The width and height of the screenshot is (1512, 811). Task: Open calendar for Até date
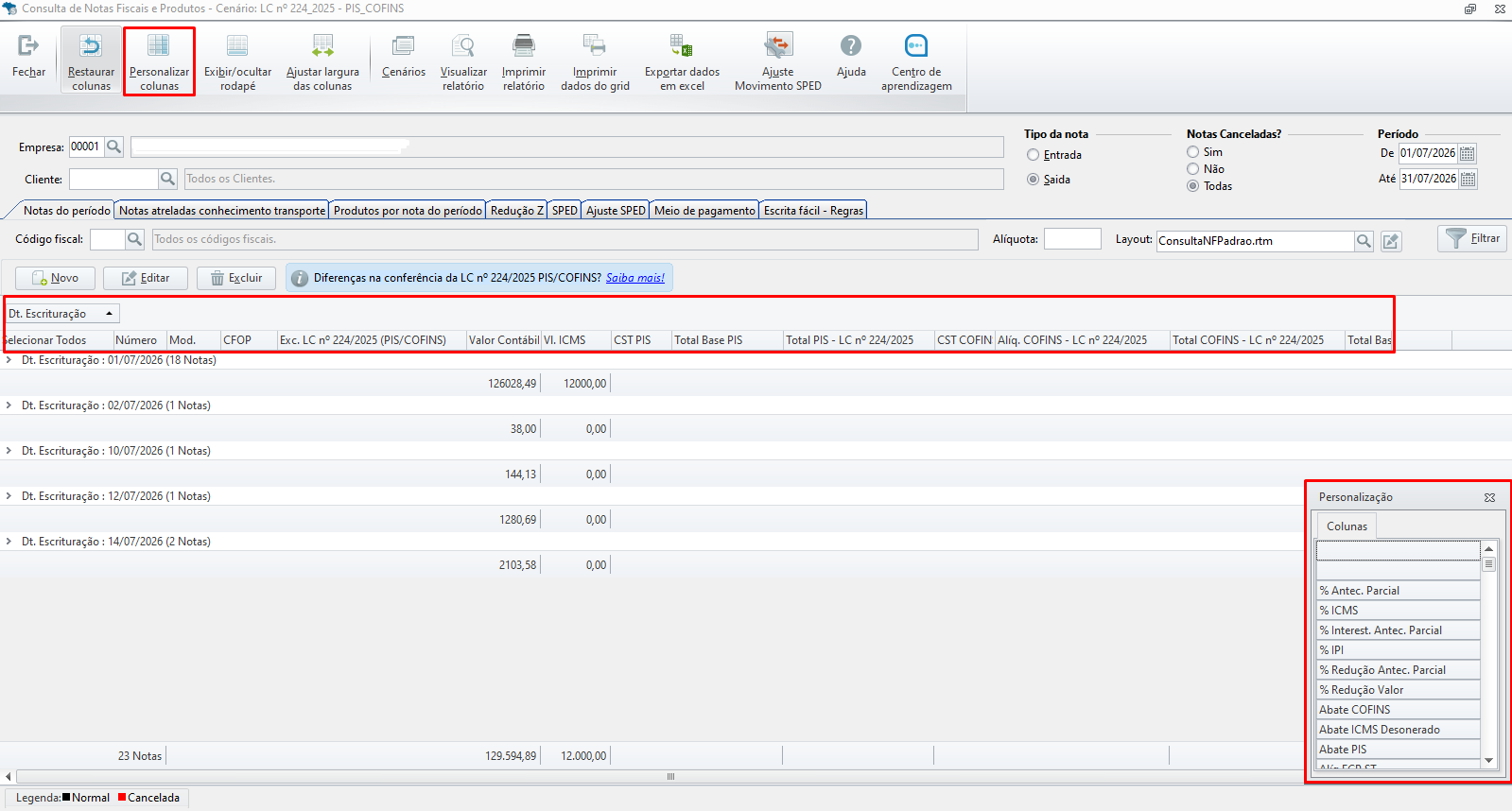pos(1468,179)
